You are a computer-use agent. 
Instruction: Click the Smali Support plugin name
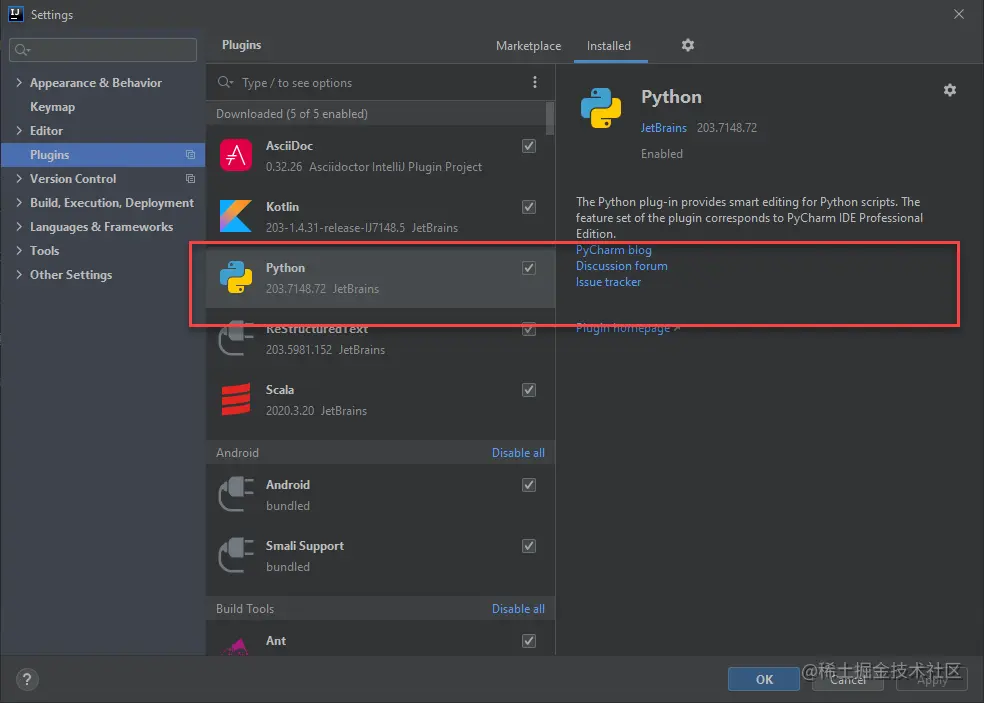(305, 546)
